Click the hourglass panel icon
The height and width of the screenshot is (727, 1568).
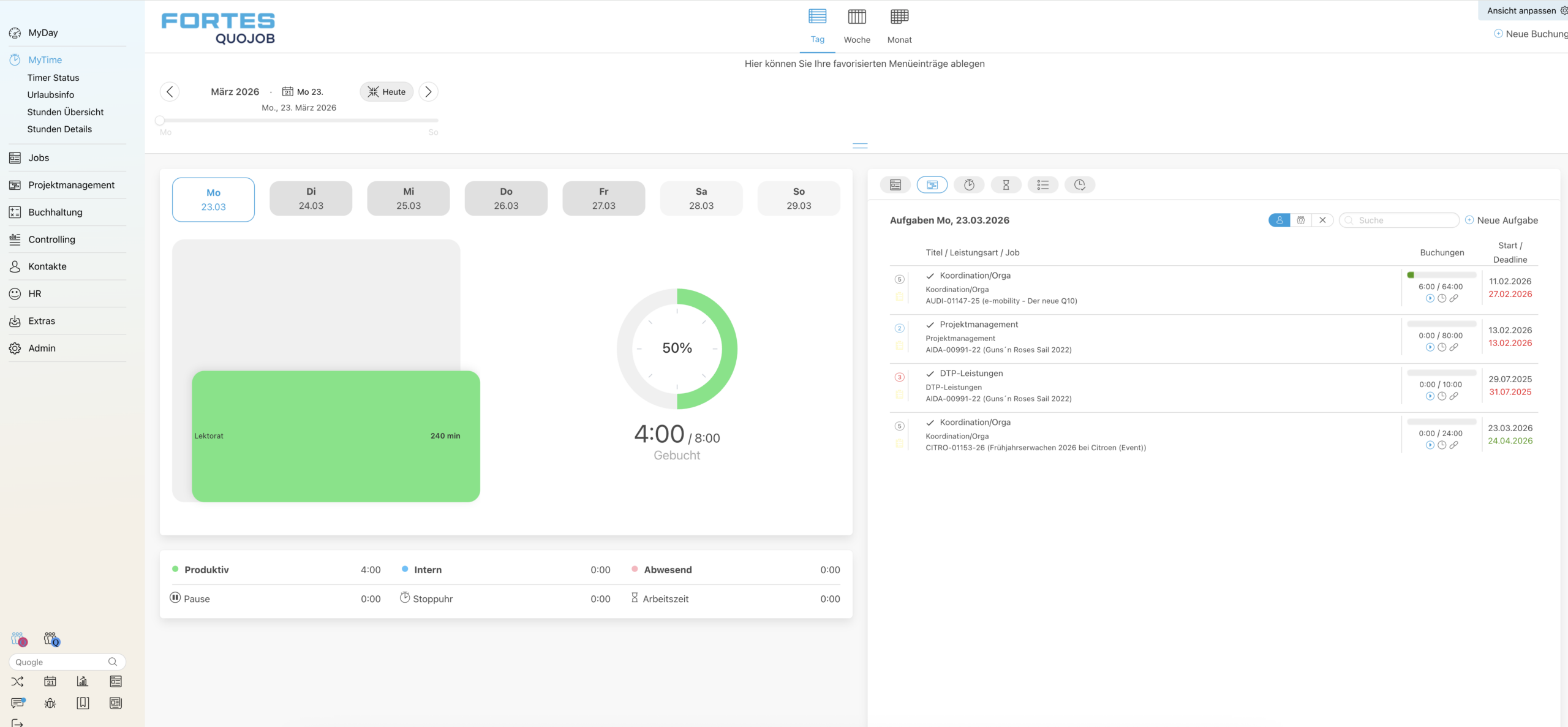pos(1006,185)
